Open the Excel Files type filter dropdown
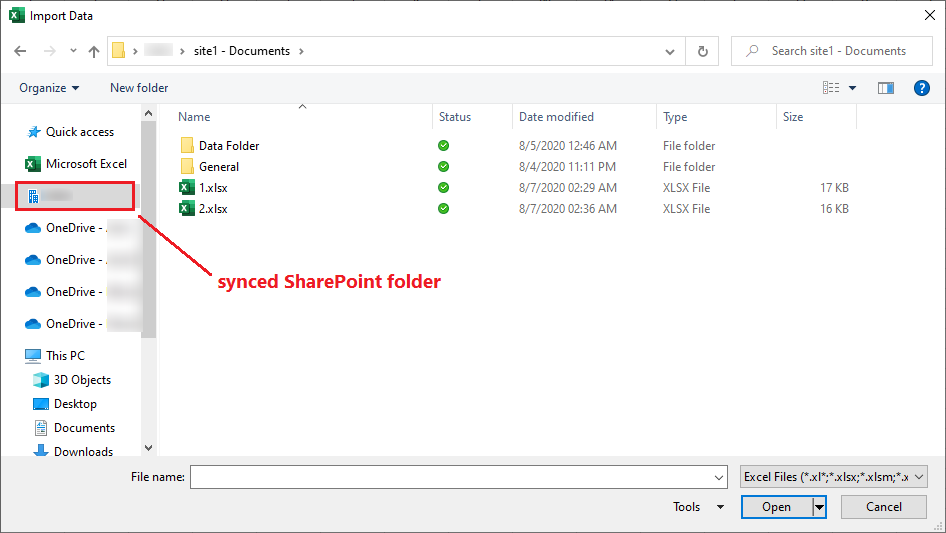 click(x=834, y=477)
